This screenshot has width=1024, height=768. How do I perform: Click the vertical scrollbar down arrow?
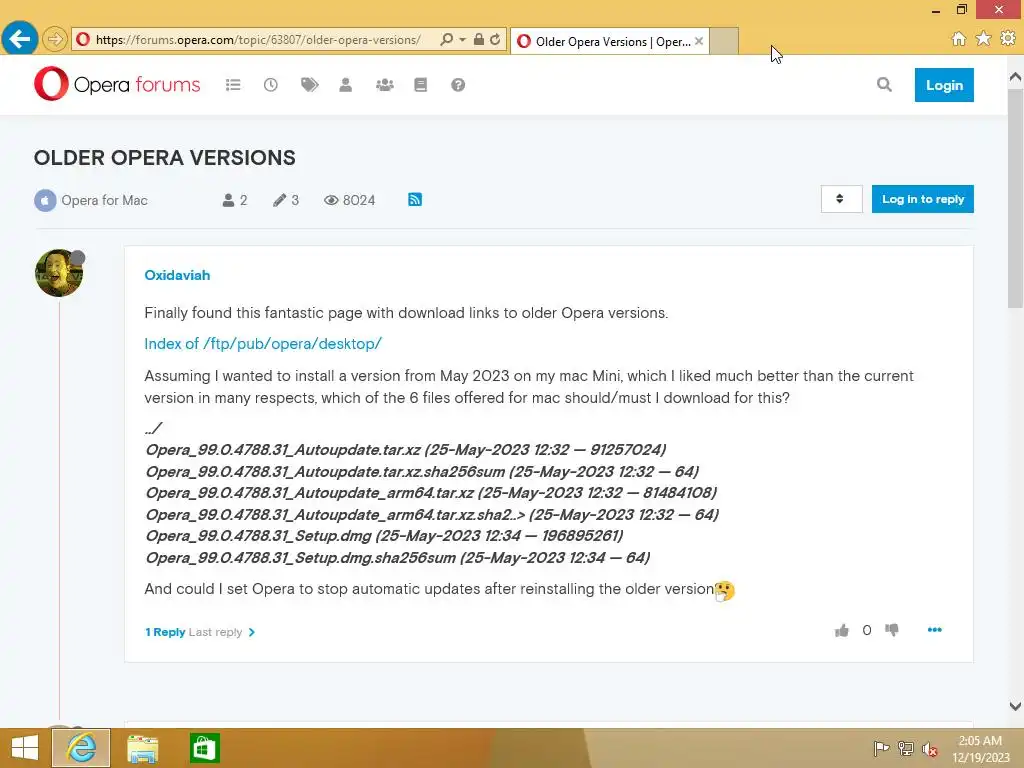[1015, 706]
